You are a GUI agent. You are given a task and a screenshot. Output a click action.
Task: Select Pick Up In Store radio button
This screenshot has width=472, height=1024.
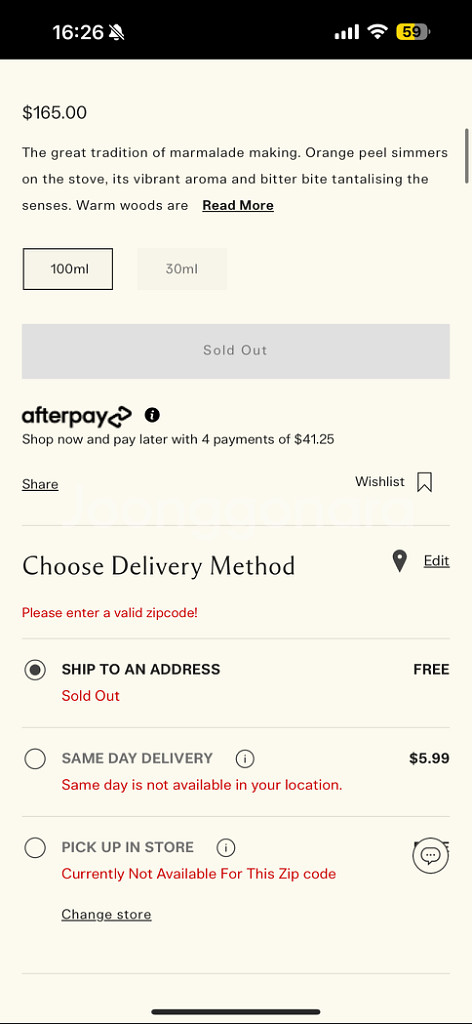point(35,848)
